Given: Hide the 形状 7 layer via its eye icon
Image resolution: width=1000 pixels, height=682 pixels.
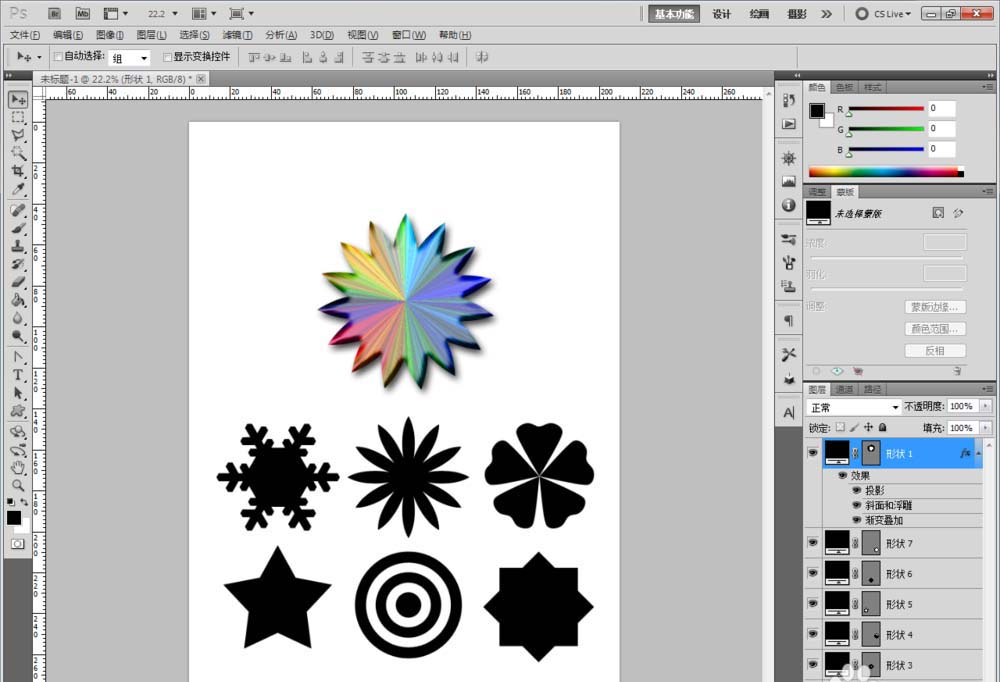Looking at the screenshot, I should pos(812,543).
